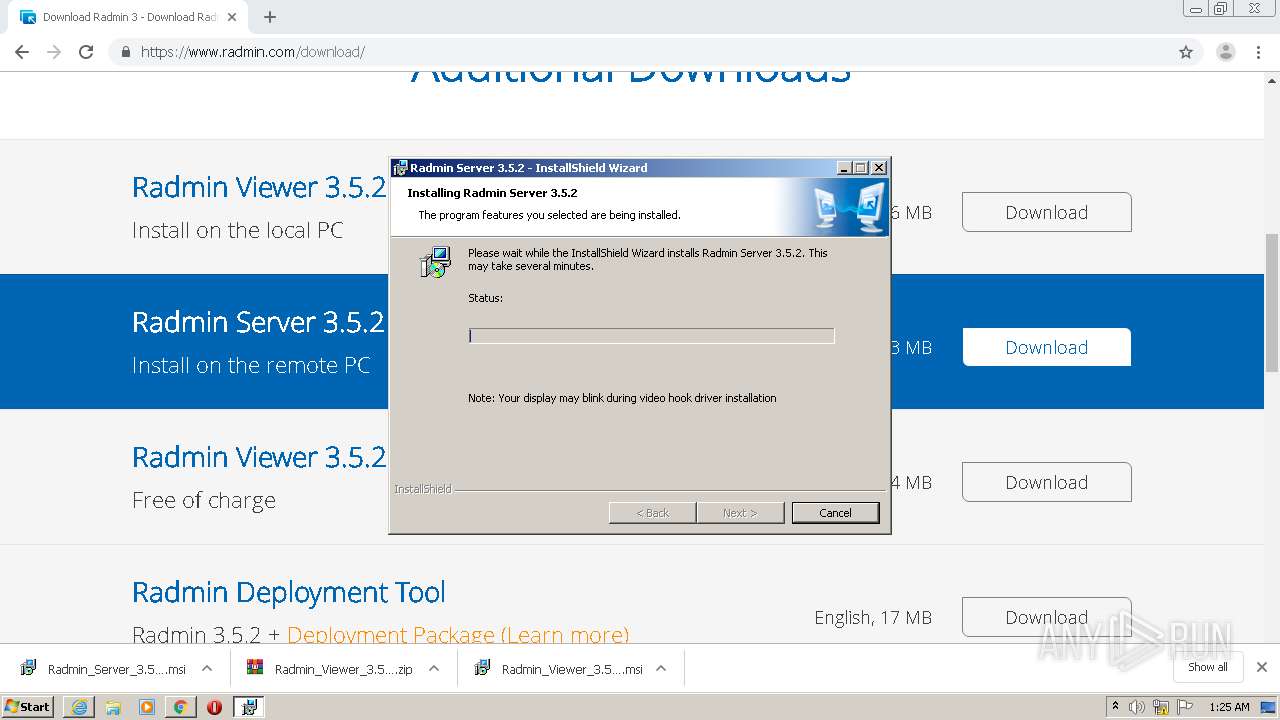Show hidden system tray icons
1280x720 pixels.
pyautogui.click(x=1116, y=707)
